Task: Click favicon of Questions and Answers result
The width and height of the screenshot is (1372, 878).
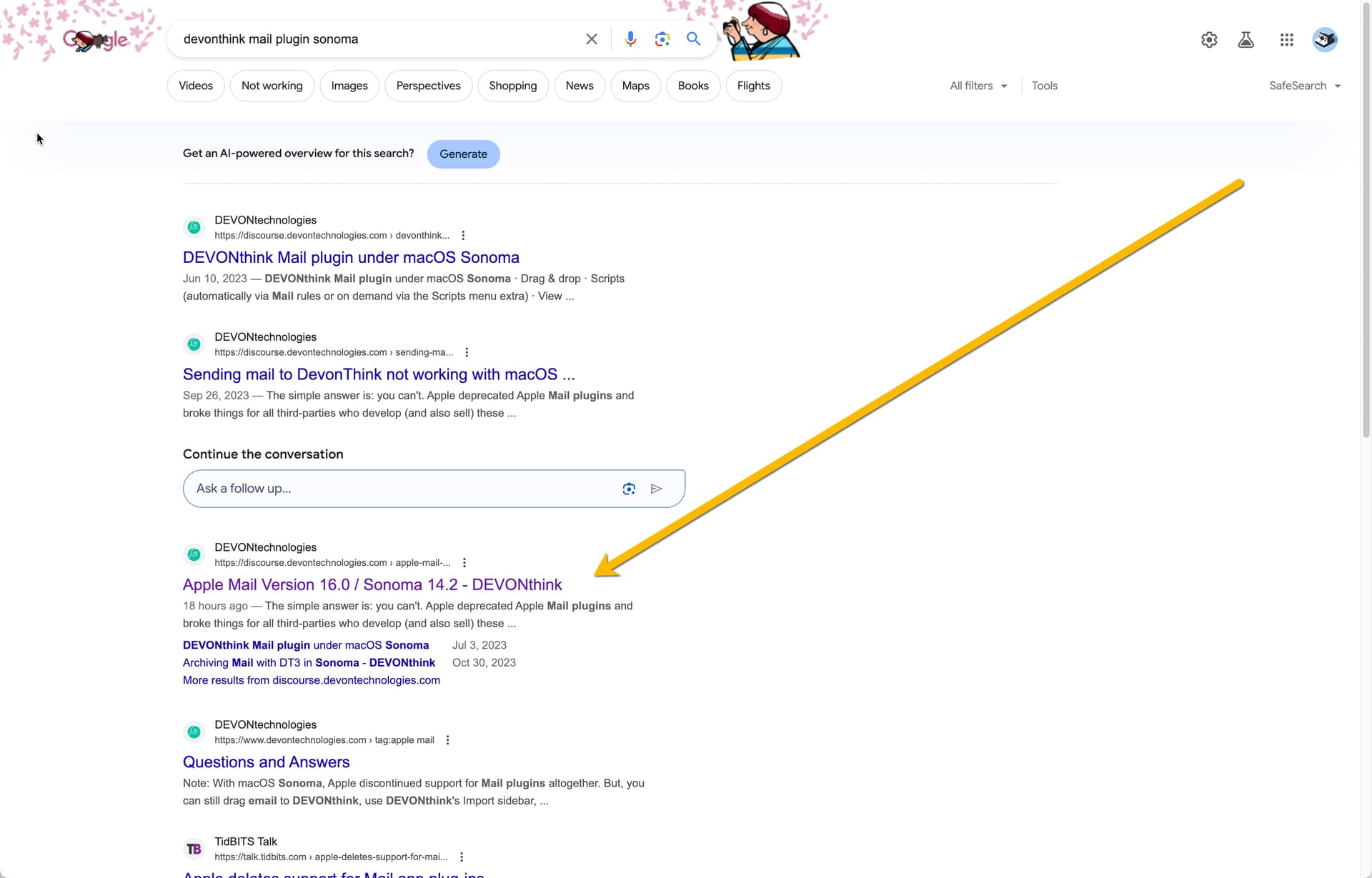Action: 194,732
